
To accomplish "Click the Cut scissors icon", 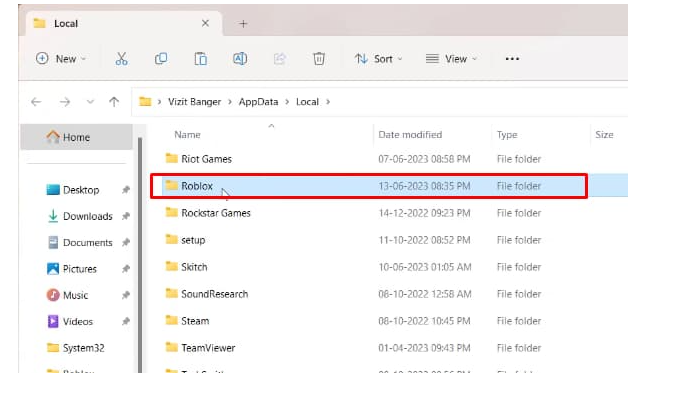I will (122, 59).
